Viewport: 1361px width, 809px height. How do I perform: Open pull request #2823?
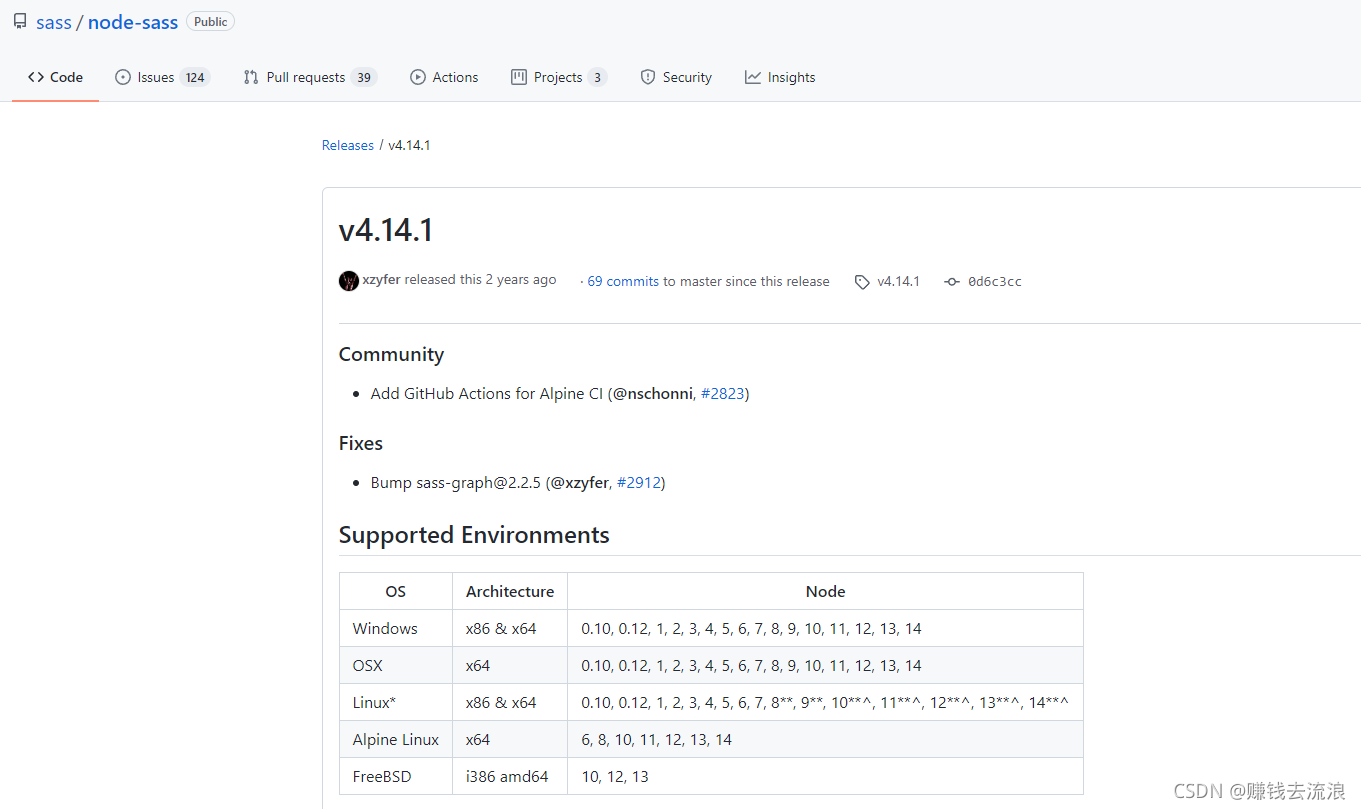tap(723, 394)
